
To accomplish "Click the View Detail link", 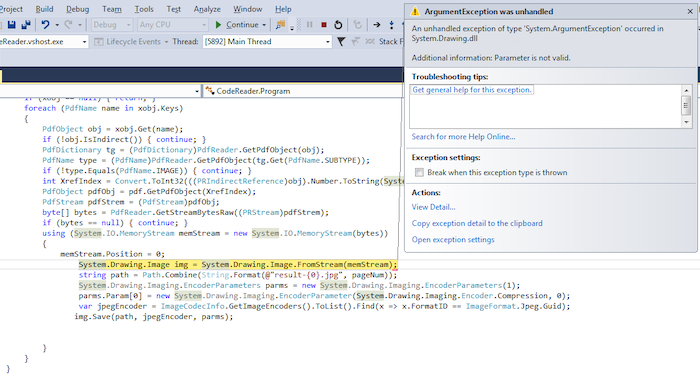I will [433, 207].
